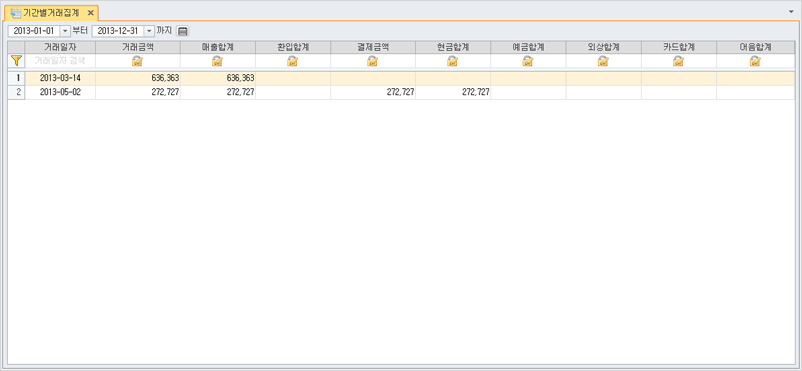Viewport: 802px width, 371px height.
Task: Click the 거래일자 검색 filter field
Action: click(60, 61)
